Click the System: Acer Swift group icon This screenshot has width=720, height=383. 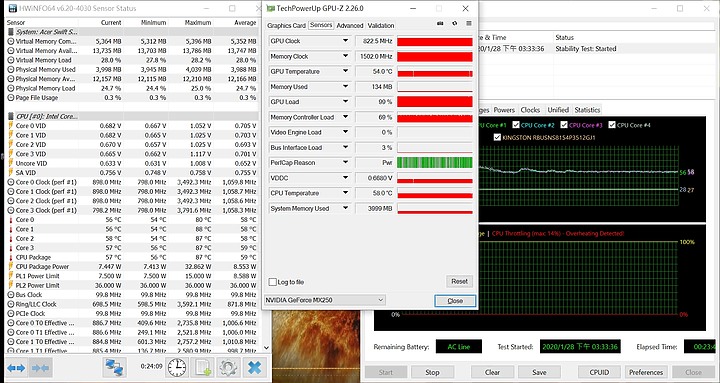point(11,32)
